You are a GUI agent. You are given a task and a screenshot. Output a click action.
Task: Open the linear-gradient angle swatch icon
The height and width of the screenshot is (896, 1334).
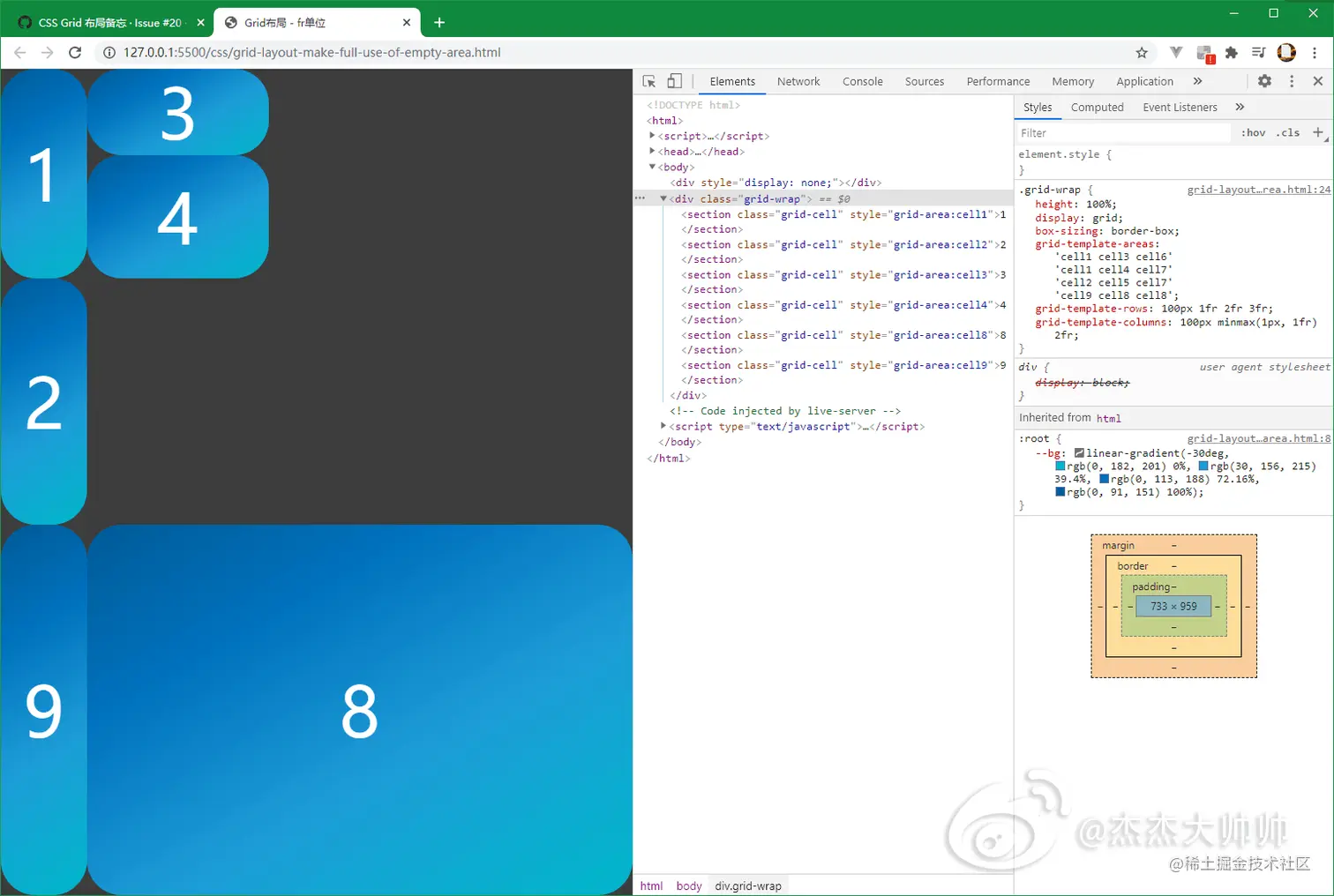[1079, 453]
